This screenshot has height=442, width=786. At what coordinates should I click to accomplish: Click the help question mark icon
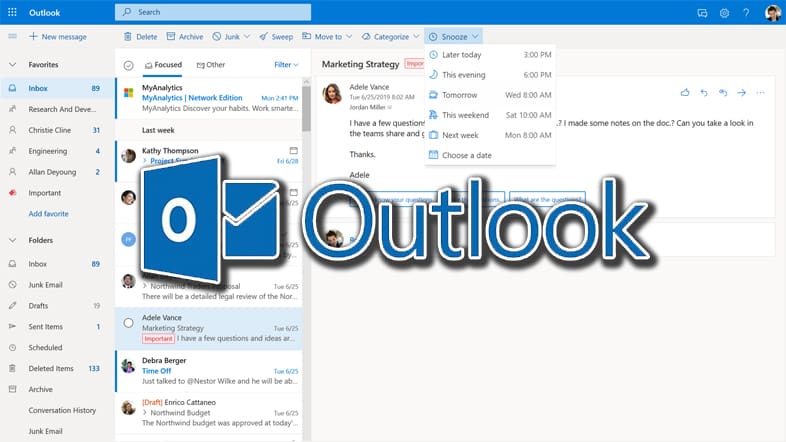pyautogui.click(x=746, y=13)
